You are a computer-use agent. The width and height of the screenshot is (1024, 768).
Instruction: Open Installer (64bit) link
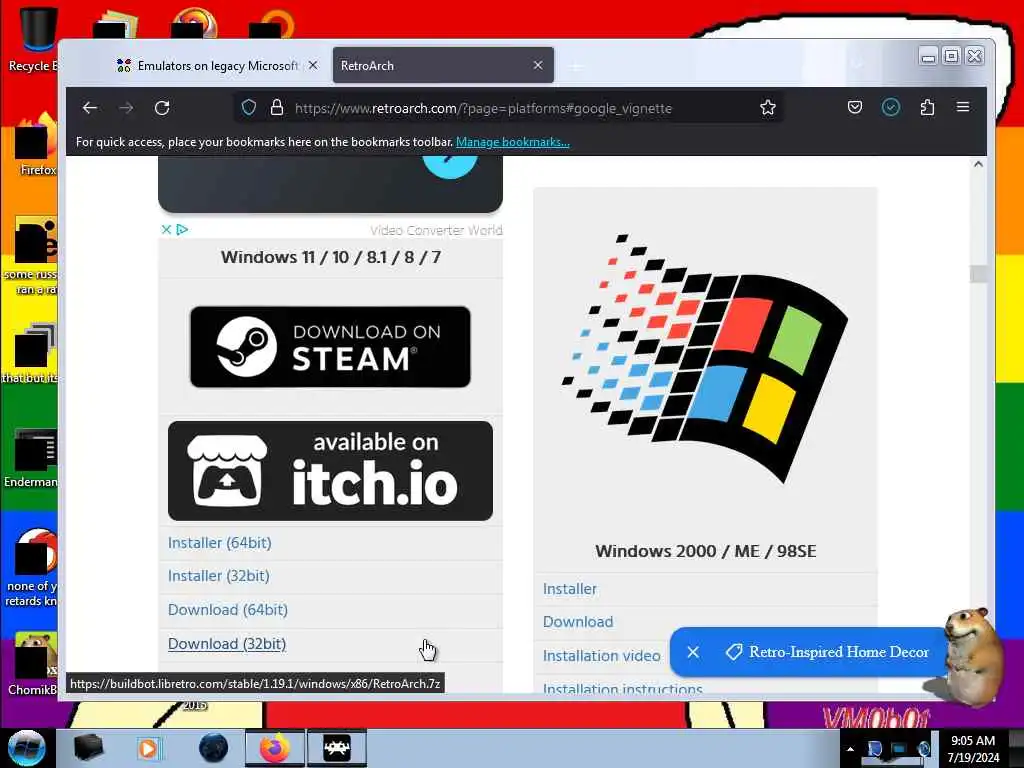click(x=219, y=543)
